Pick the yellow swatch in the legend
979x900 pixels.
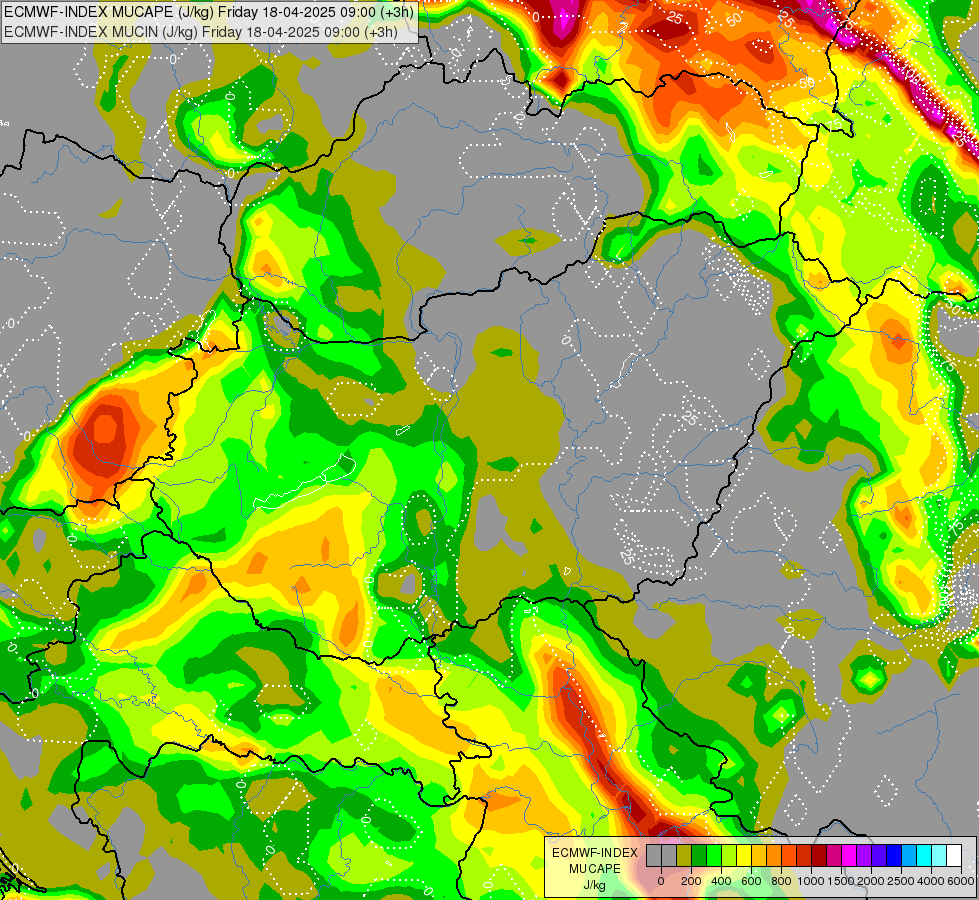(744, 856)
